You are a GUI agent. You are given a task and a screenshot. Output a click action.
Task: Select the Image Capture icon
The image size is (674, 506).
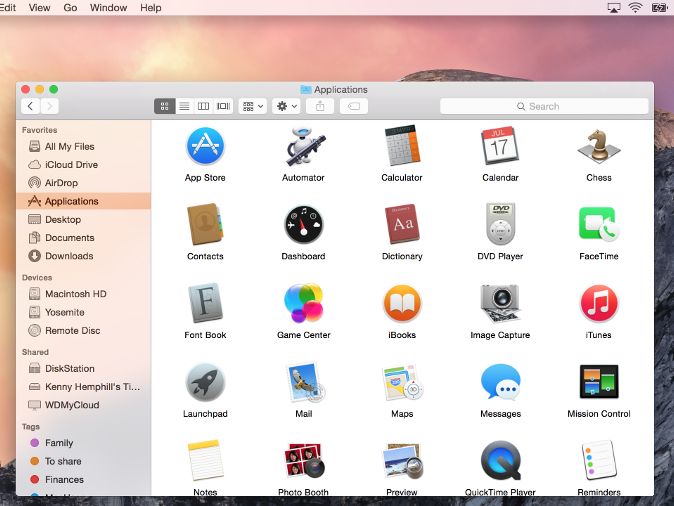(500, 303)
